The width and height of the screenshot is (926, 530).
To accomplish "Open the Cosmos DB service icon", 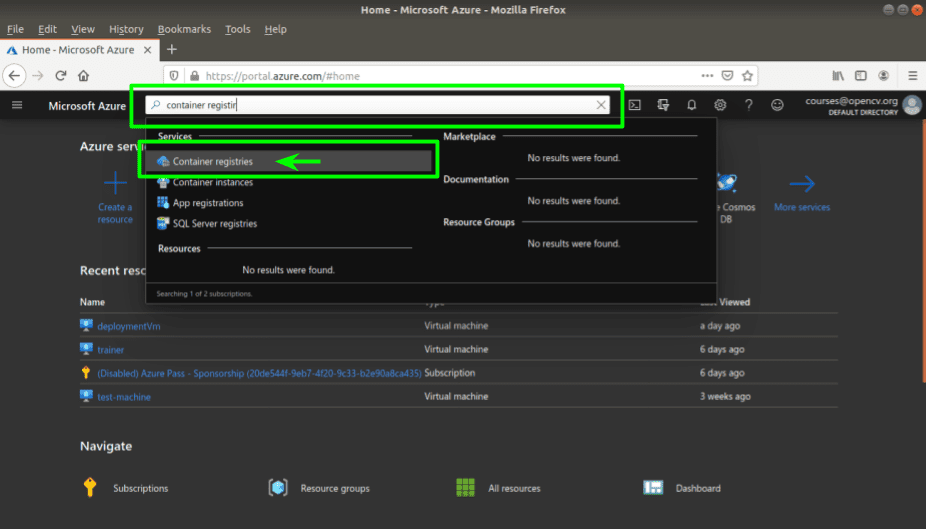I will 726,183.
